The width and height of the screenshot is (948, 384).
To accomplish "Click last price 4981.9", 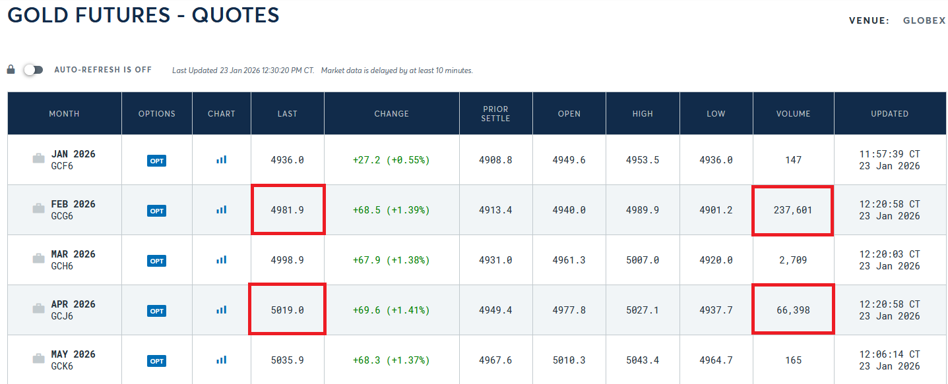I will [x=287, y=210].
